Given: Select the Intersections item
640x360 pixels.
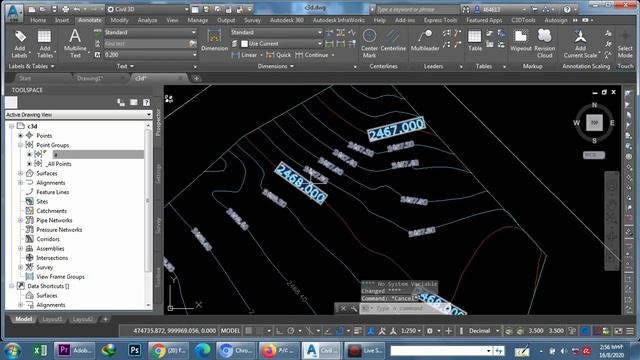Looking at the screenshot, I should (x=52, y=258).
